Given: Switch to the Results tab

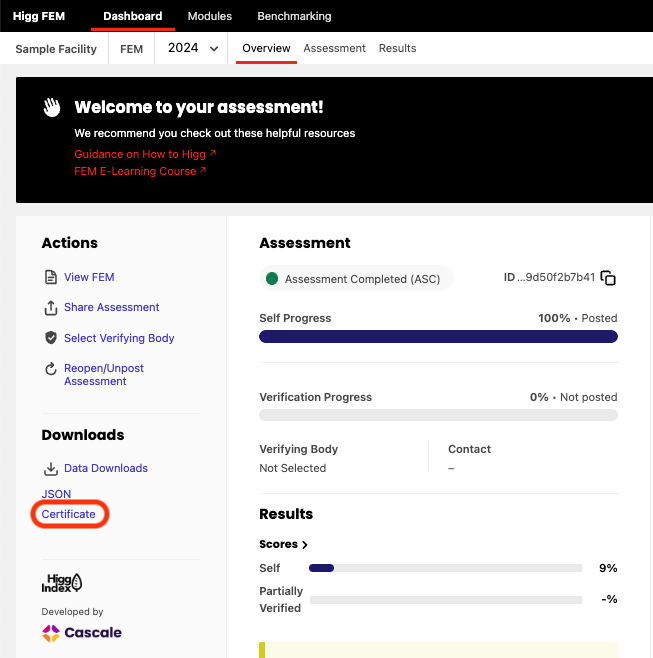Looking at the screenshot, I should (397, 48).
